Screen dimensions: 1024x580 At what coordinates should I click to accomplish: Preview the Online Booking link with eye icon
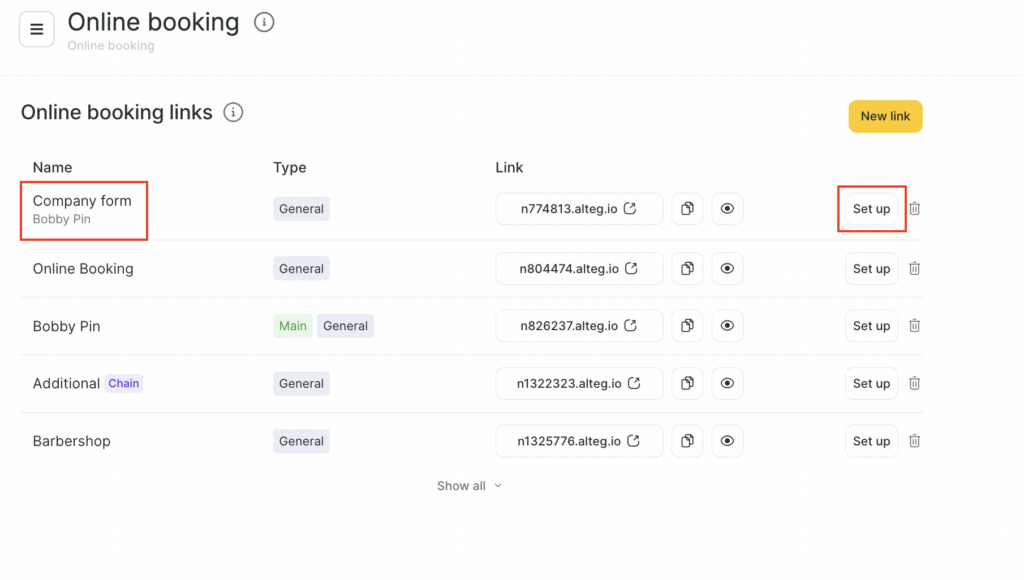point(727,269)
